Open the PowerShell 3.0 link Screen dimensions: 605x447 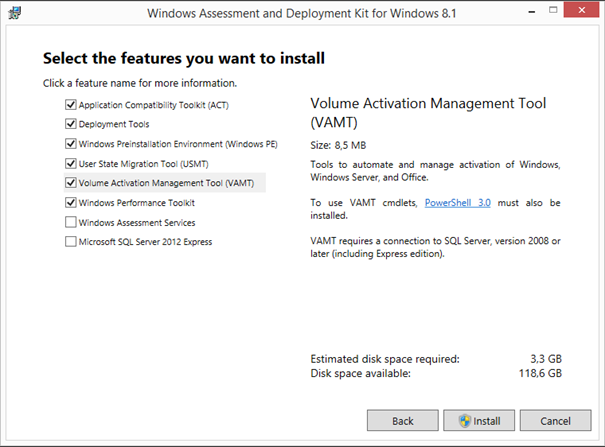point(458,203)
